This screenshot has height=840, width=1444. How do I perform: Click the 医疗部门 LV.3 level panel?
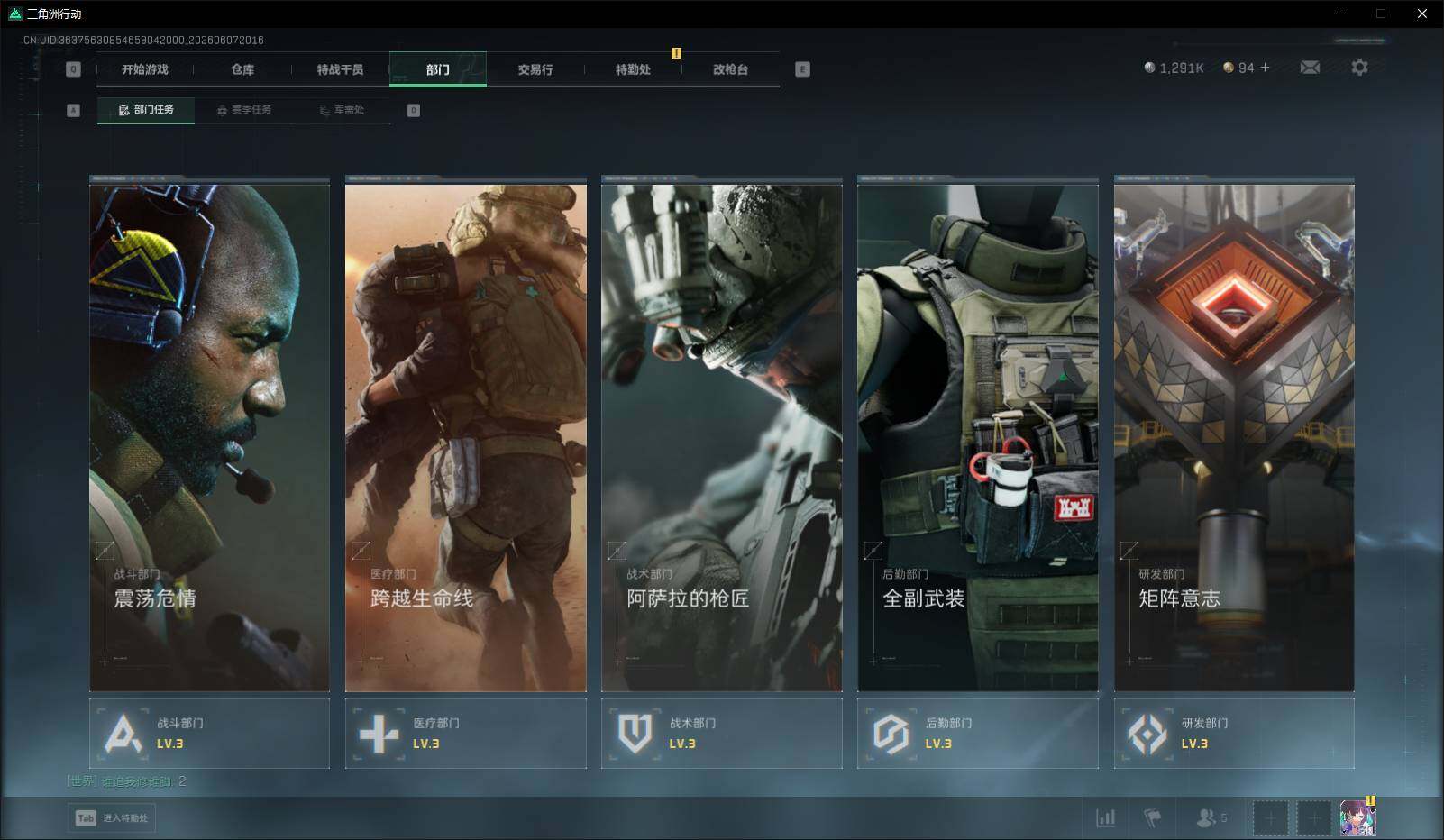point(466,734)
